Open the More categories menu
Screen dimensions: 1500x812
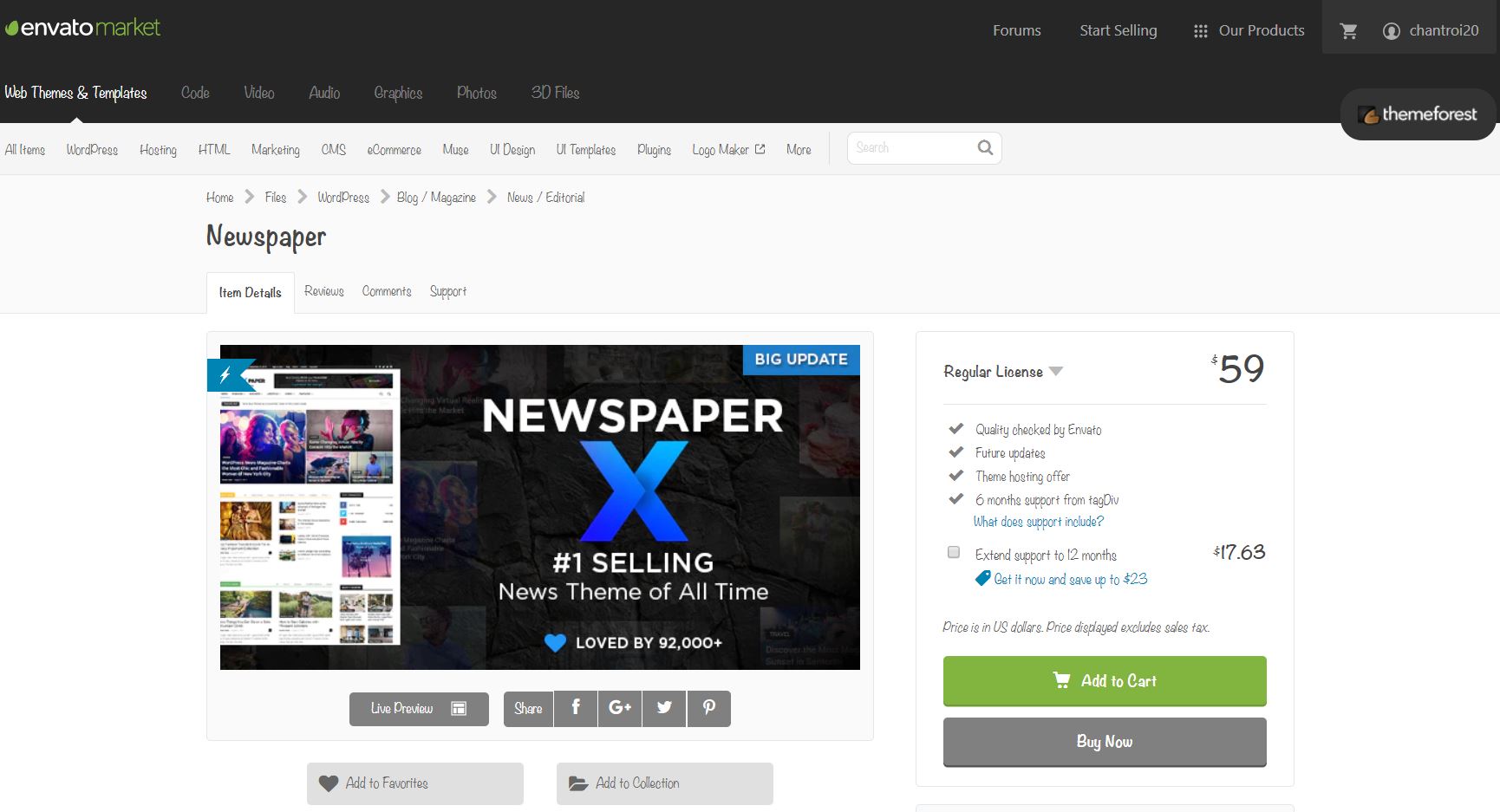pos(799,149)
